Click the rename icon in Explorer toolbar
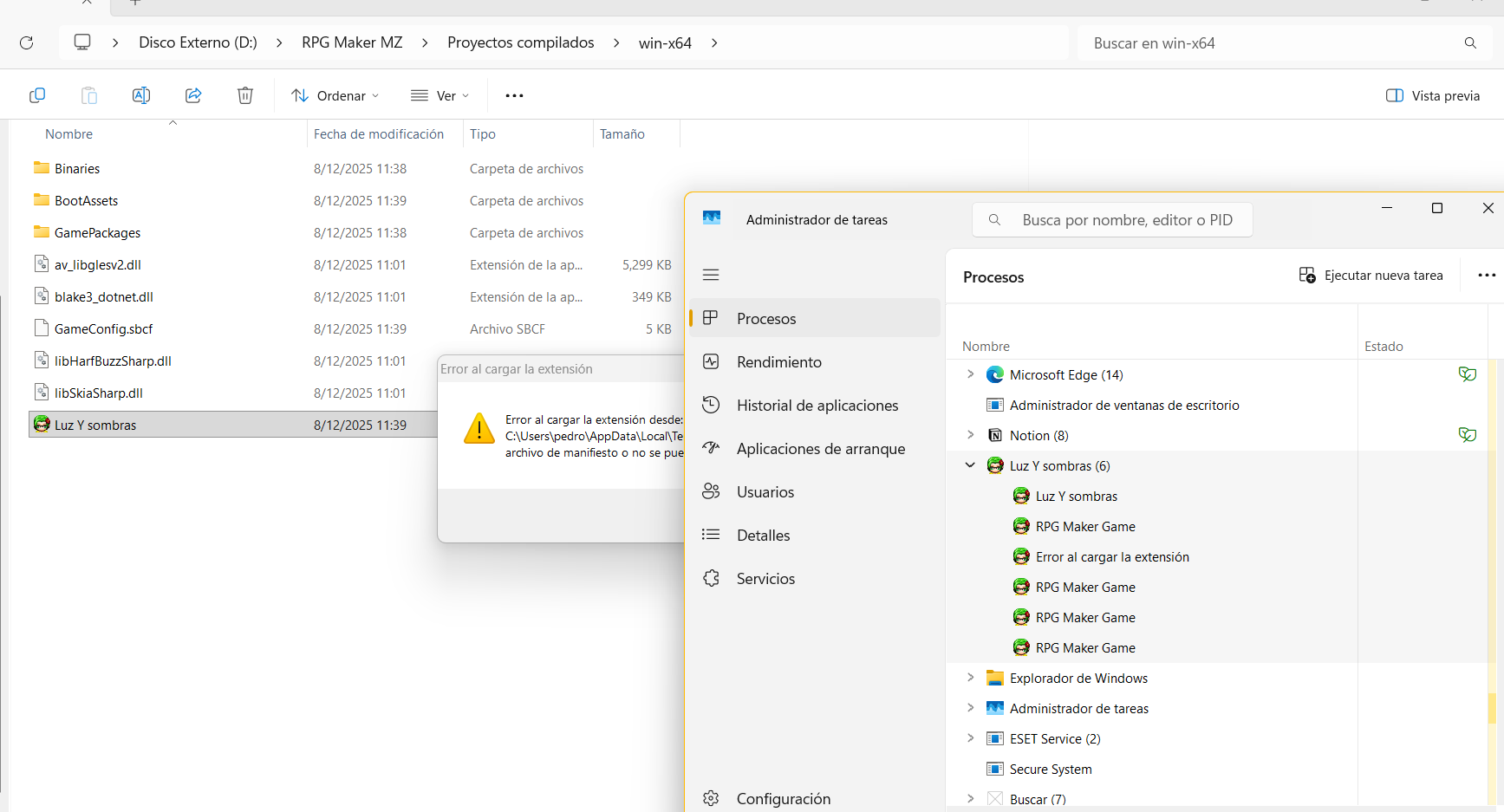The width and height of the screenshot is (1504, 812). coord(141,95)
